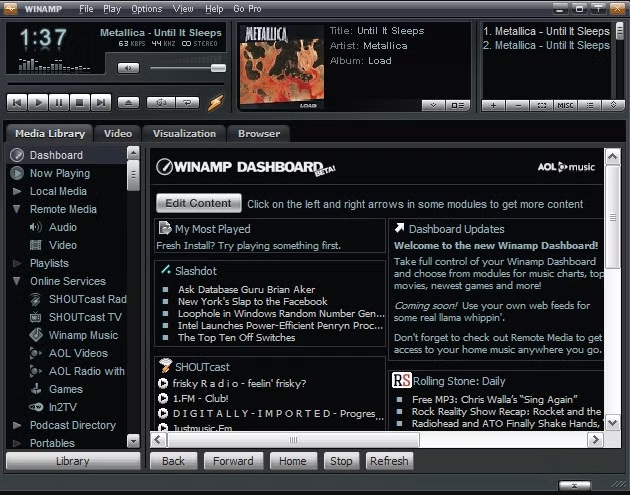Stop playback with the square Stop icon
Viewport: 630px width, 495px height.
80,102
